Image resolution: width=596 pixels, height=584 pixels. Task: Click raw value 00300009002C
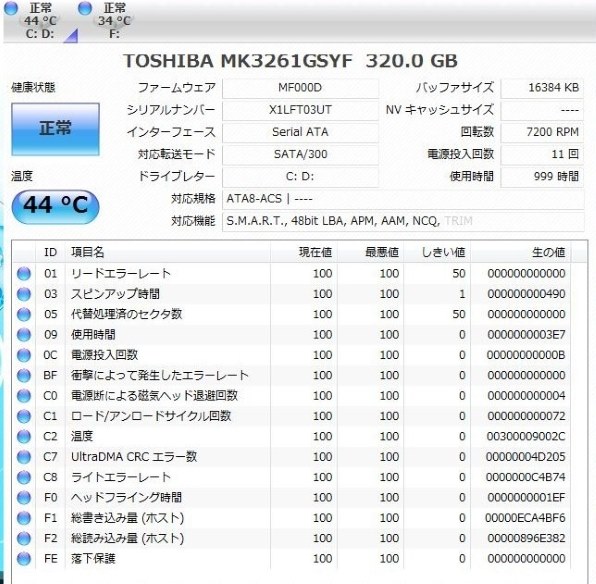tap(526, 436)
